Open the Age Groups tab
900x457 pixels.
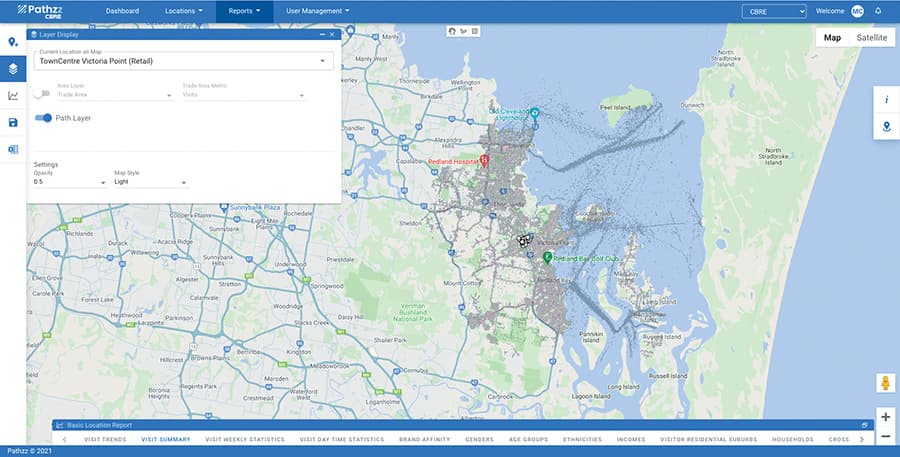tap(528, 439)
